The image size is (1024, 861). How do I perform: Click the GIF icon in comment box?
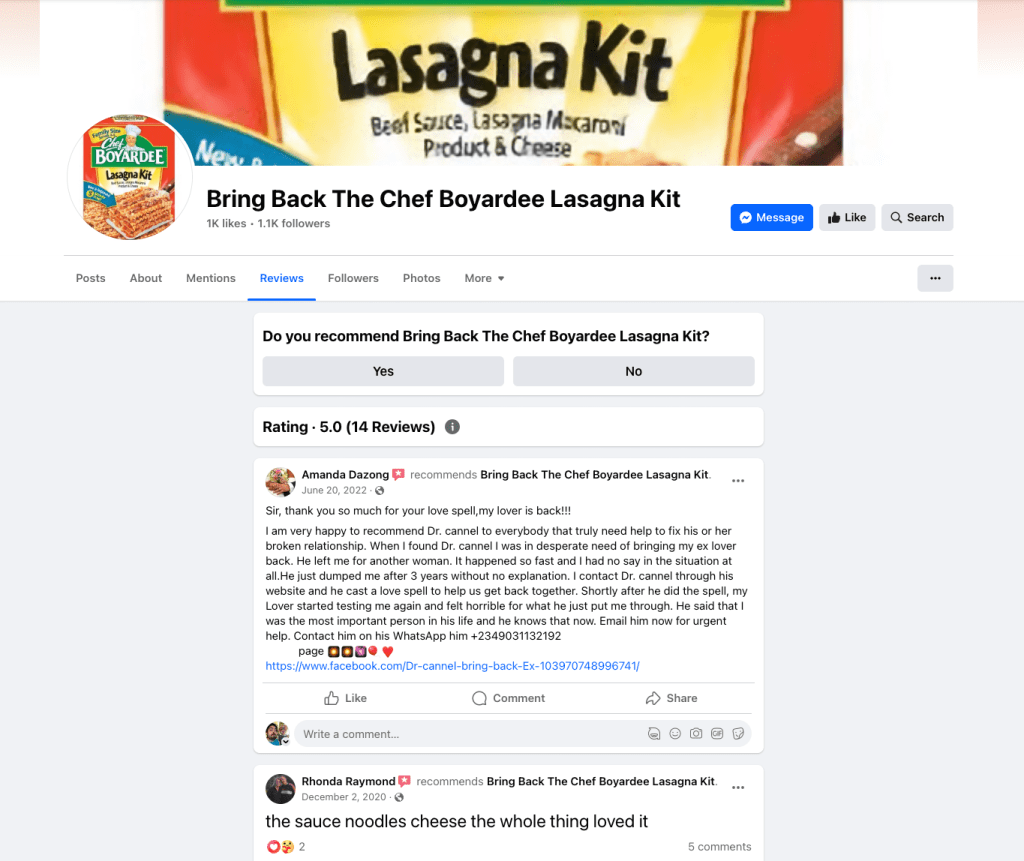coord(717,734)
